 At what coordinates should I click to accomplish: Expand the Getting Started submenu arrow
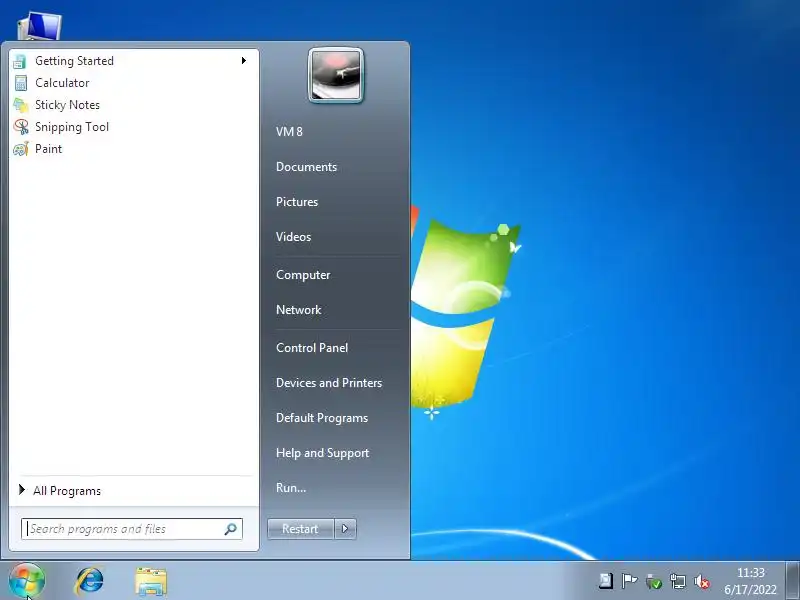click(244, 61)
